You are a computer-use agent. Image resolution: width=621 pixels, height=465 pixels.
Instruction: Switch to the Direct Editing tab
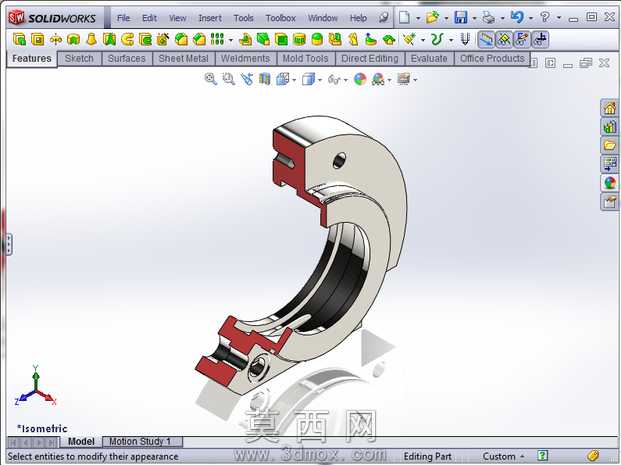[370, 59]
